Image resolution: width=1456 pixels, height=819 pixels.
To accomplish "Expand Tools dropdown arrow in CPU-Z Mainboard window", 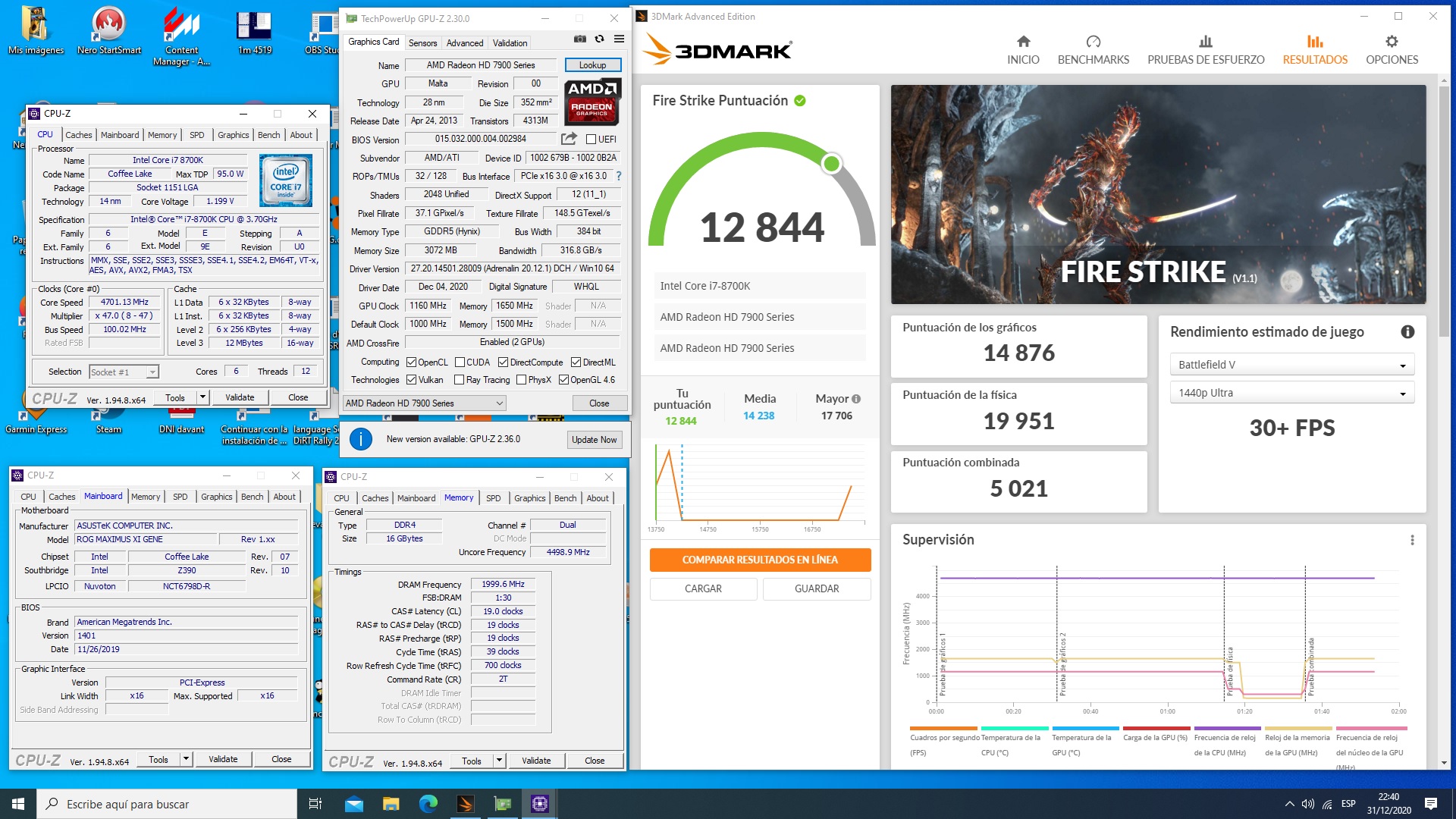I will click(186, 759).
